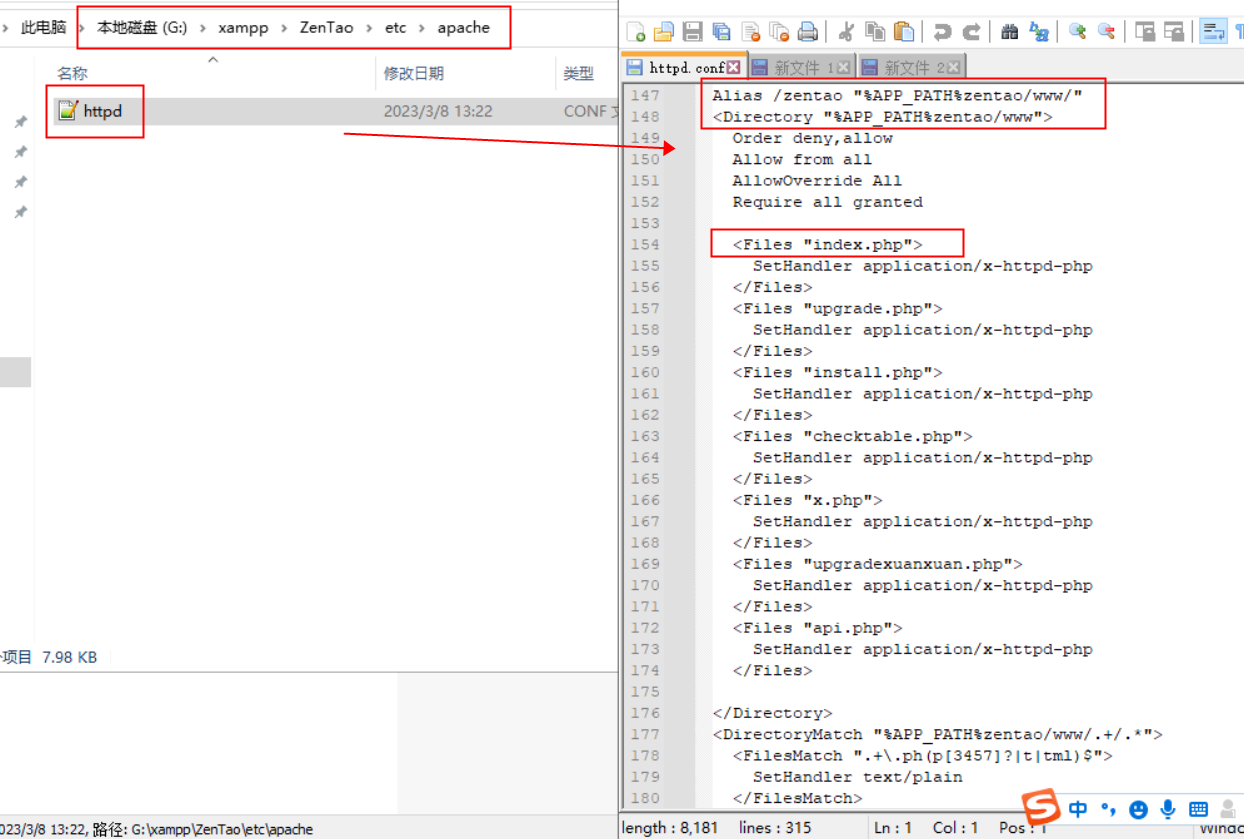The height and width of the screenshot is (839, 1244).
Task: Click the Print icon in the toolbar
Action: point(807,32)
